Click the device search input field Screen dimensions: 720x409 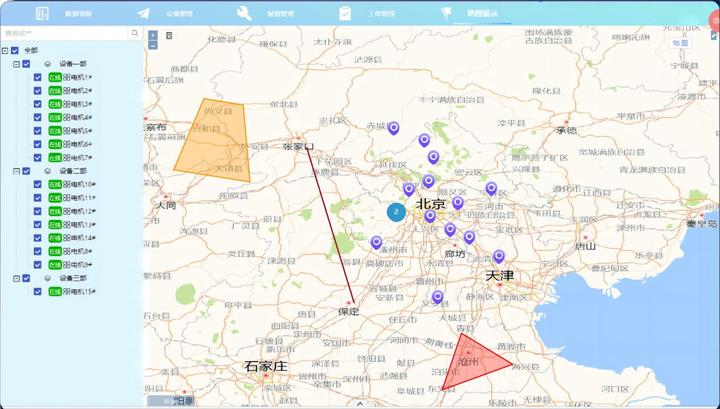coord(65,33)
